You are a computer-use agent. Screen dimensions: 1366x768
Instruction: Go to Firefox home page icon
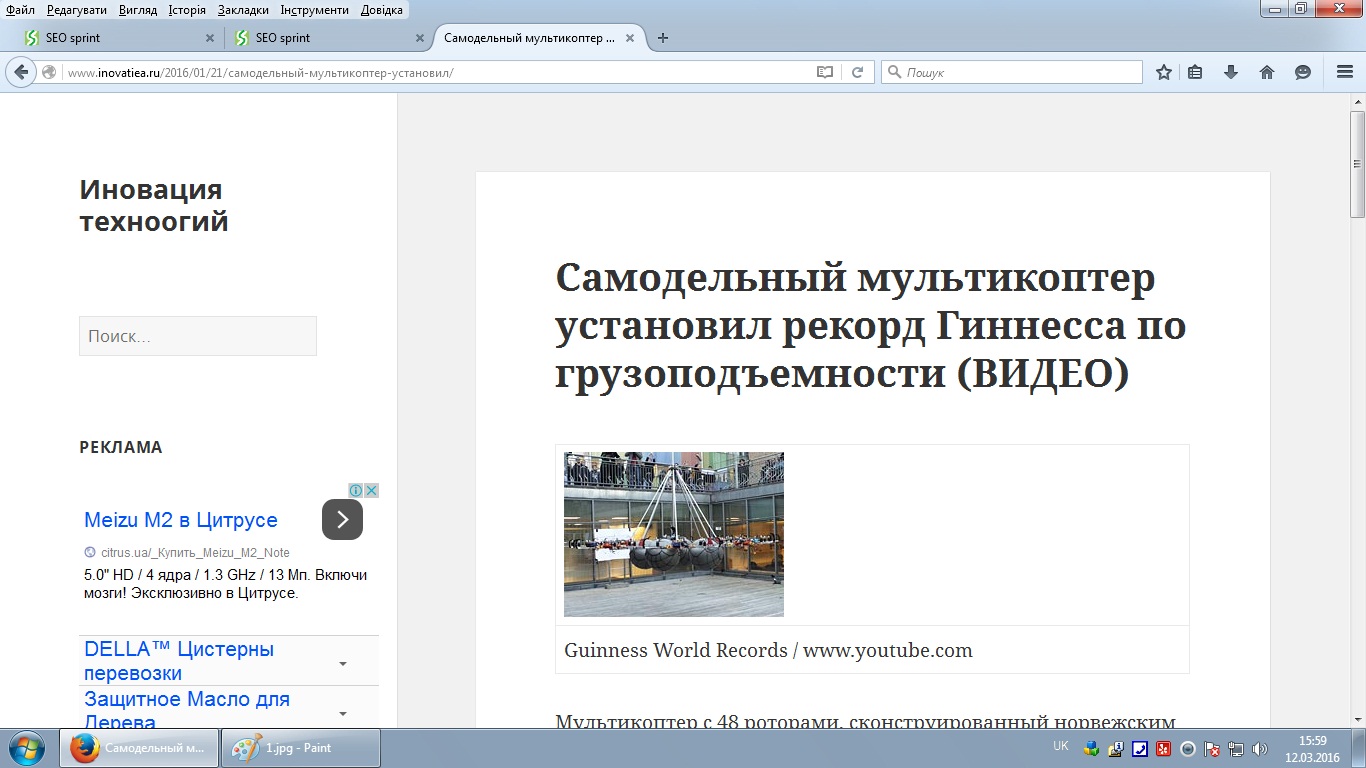tap(1267, 72)
